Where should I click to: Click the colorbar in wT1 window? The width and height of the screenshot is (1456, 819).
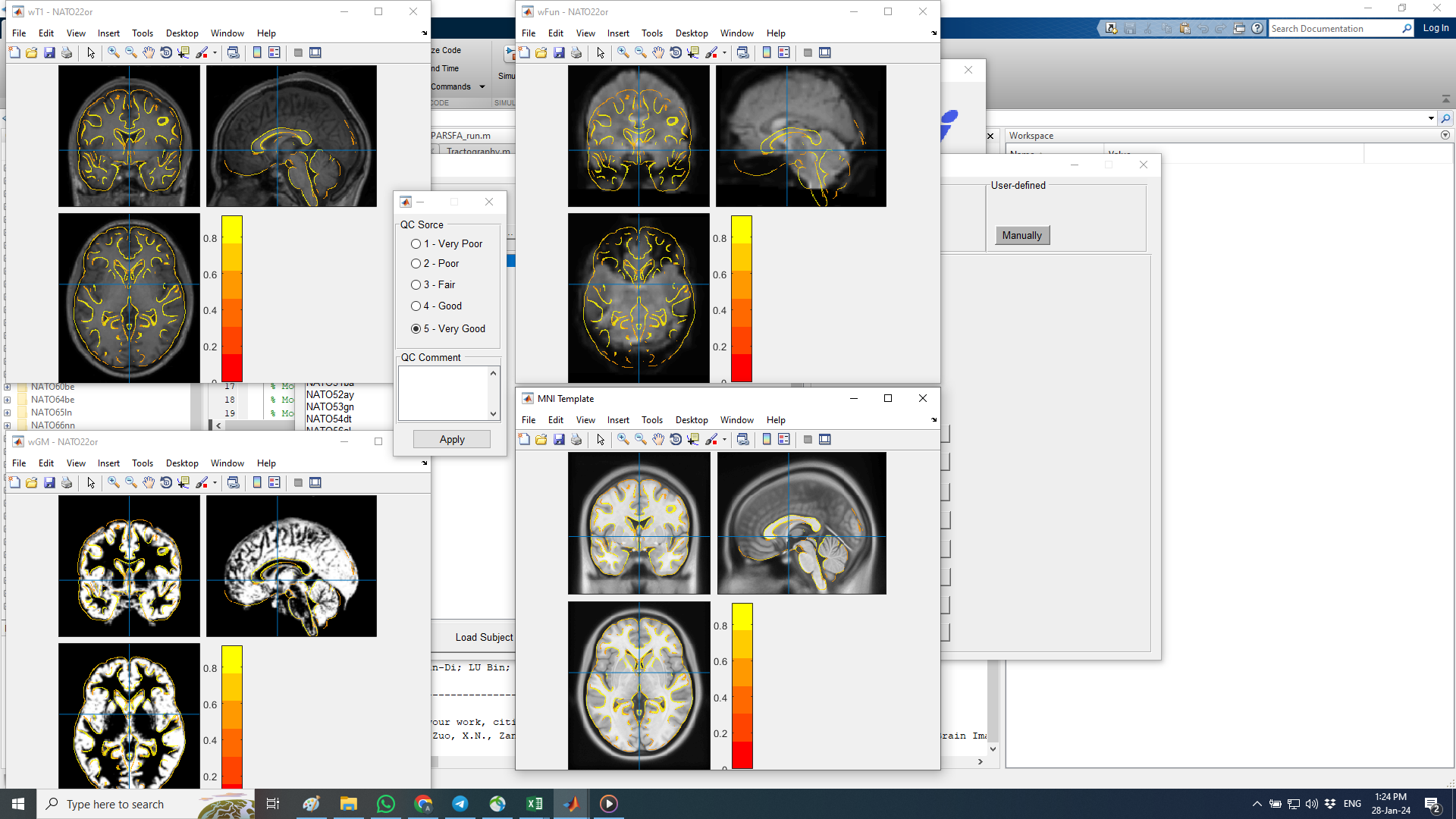[x=232, y=299]
